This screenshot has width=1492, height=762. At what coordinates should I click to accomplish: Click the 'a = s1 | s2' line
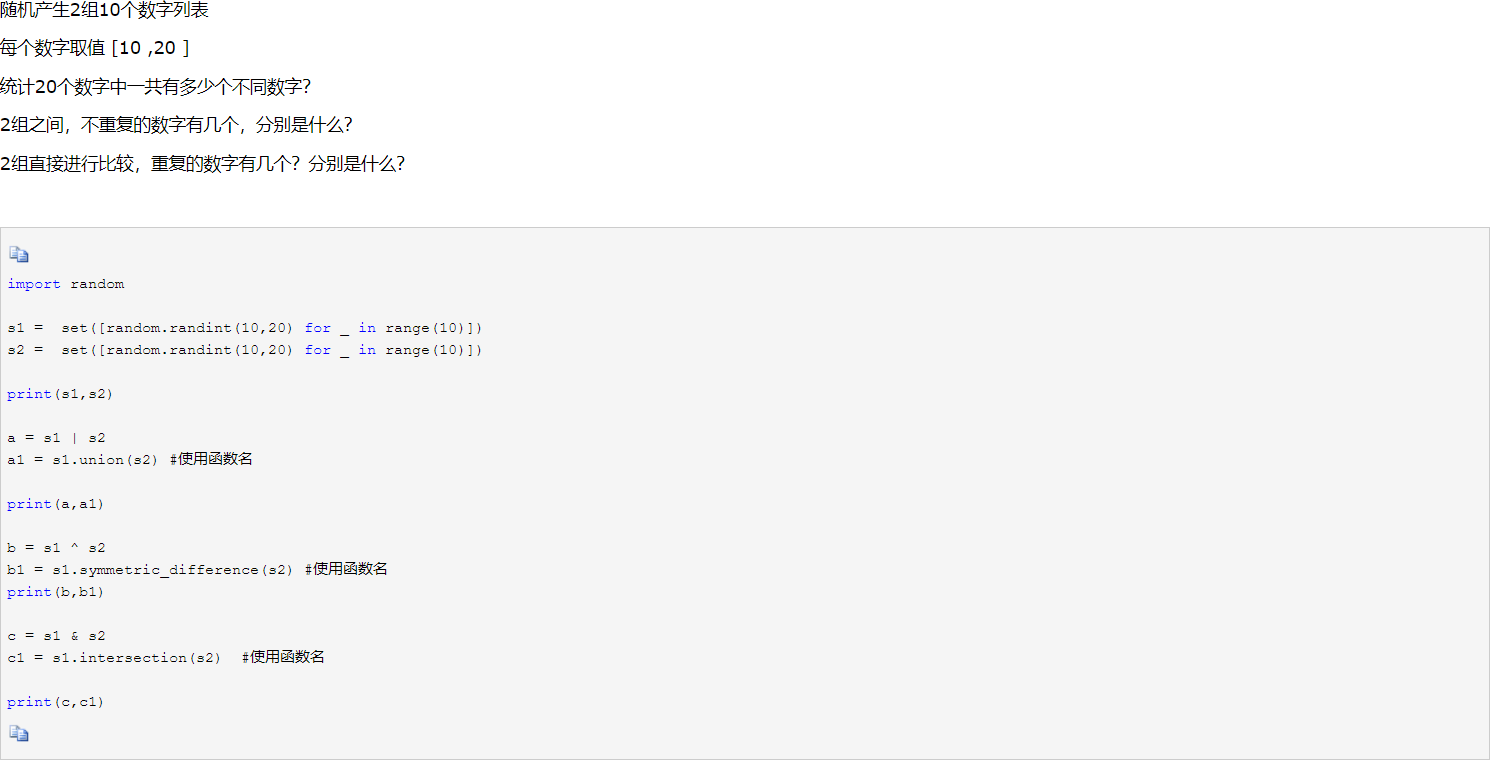(56, 438)
